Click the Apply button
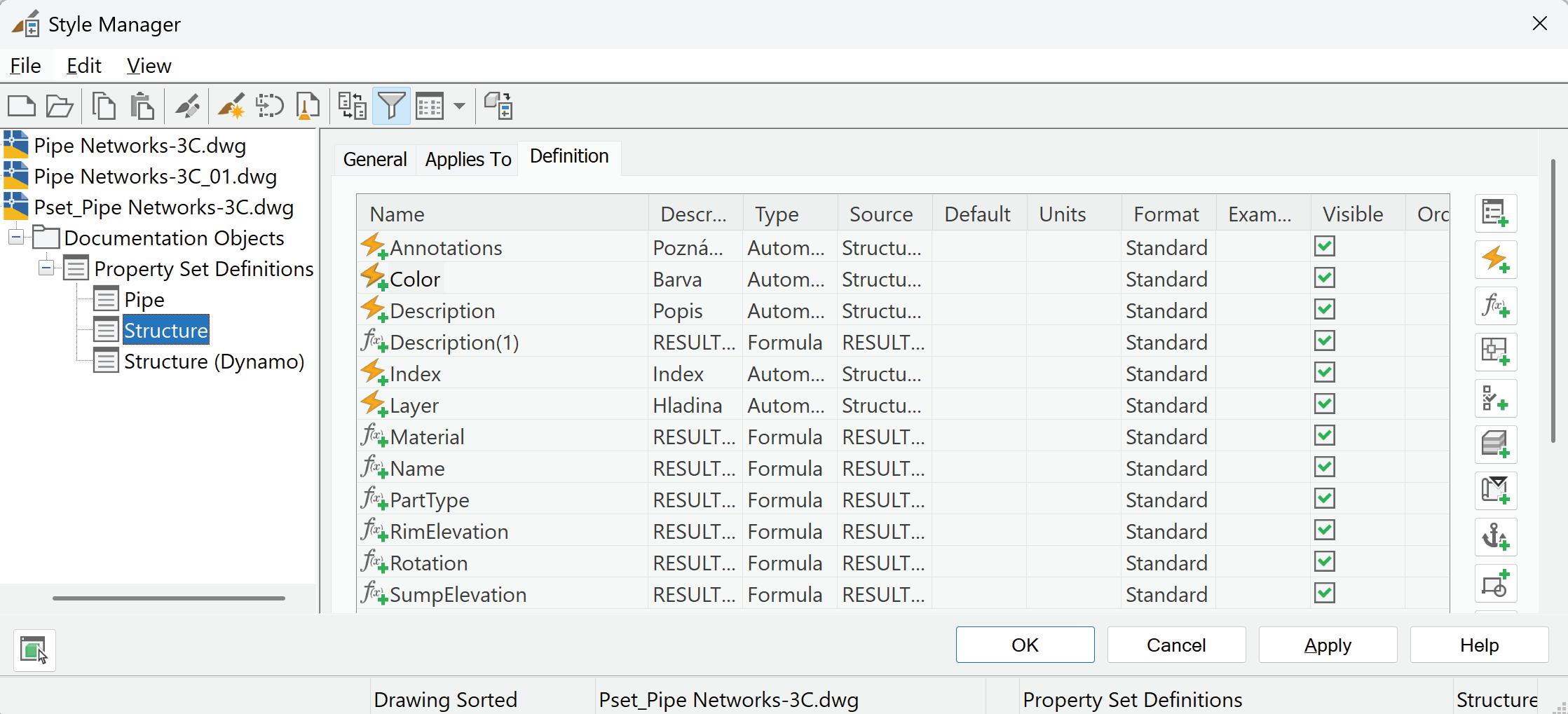Viewport: 1568px width, 714px height. [1328, 645]
